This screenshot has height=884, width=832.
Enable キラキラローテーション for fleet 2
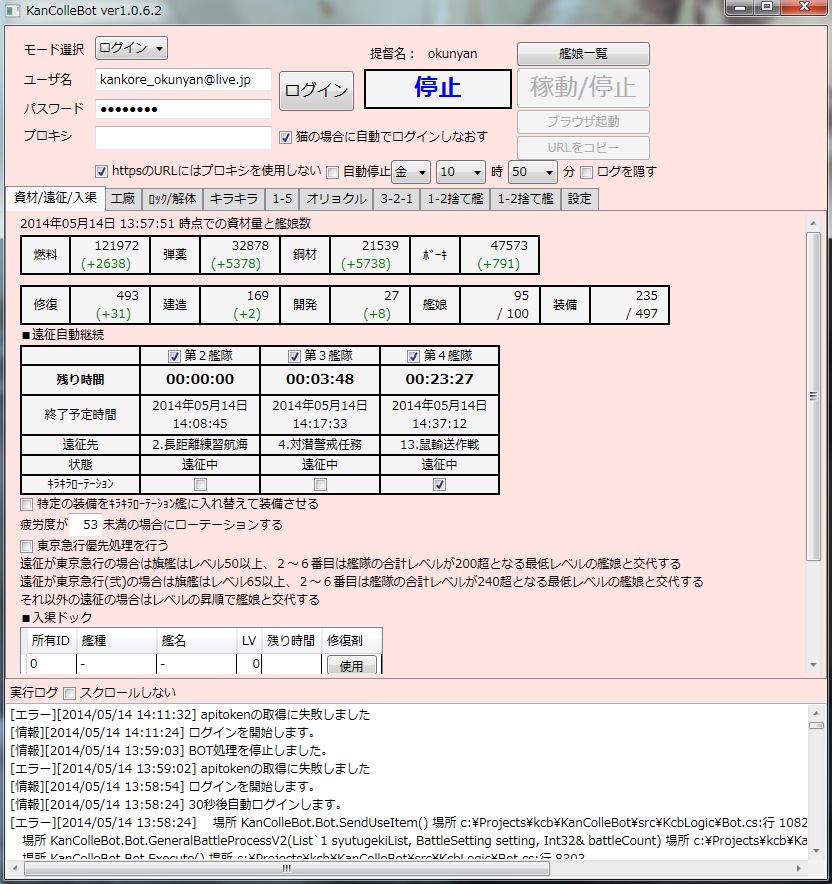point(200,484)
